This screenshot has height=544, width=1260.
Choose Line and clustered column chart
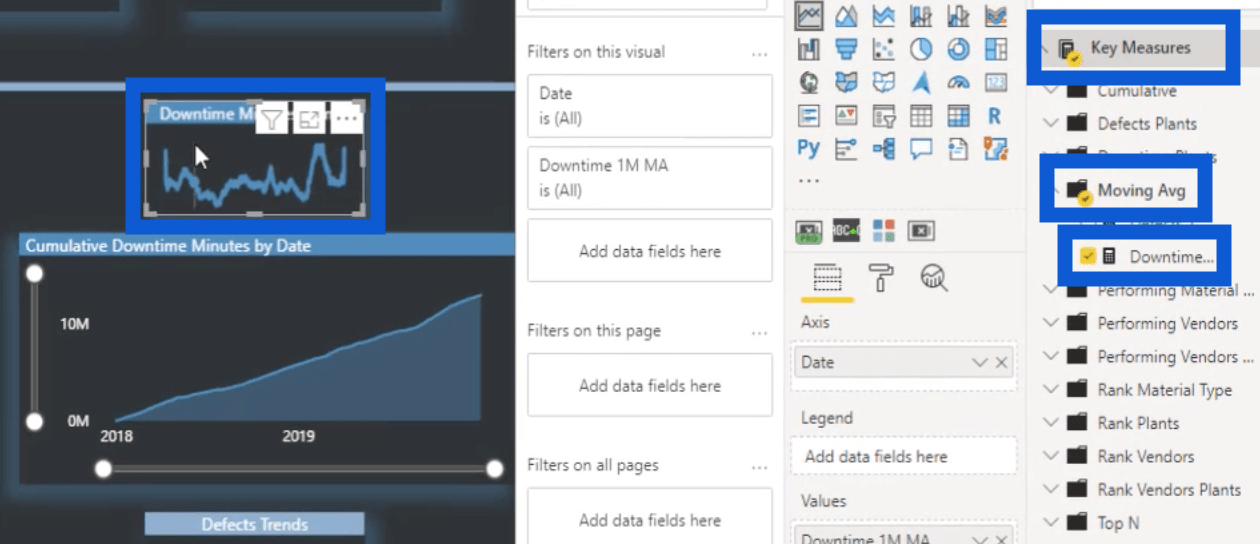pyautogui.click(x=958, y=16)
